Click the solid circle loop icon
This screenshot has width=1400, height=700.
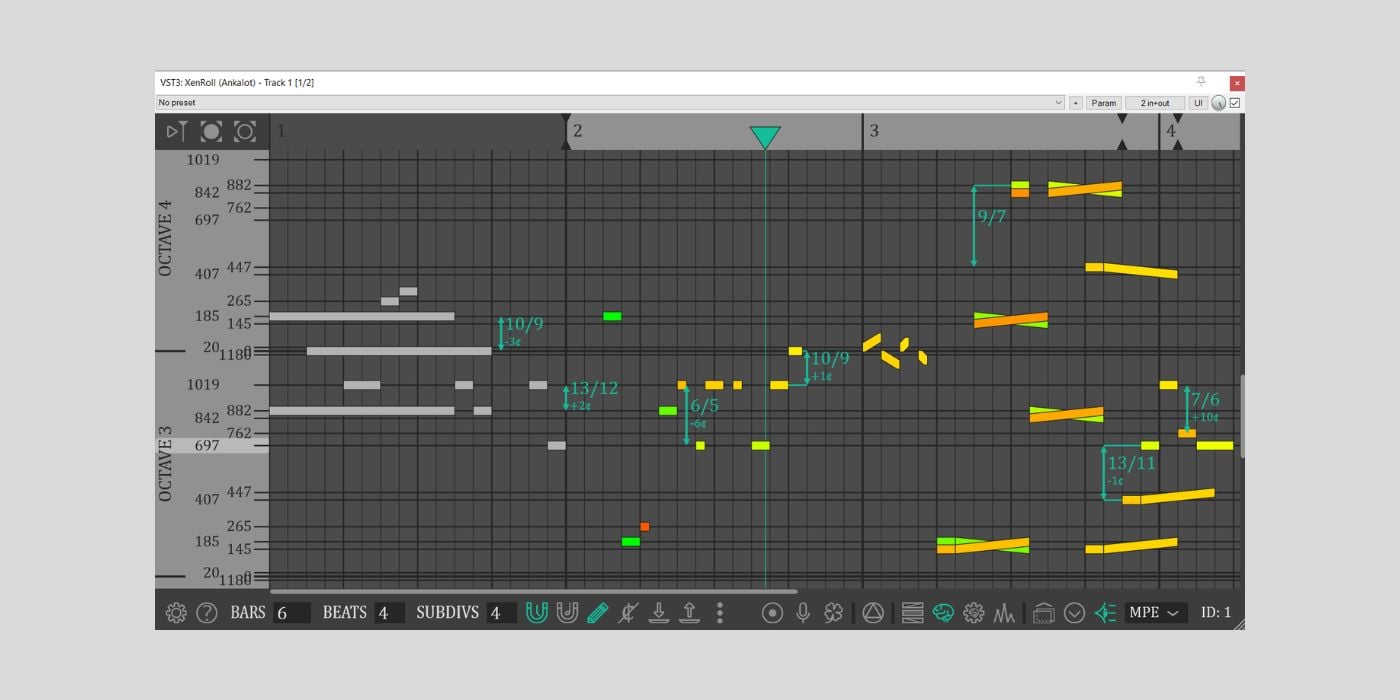pyautogui.click(x=211, y=131)
